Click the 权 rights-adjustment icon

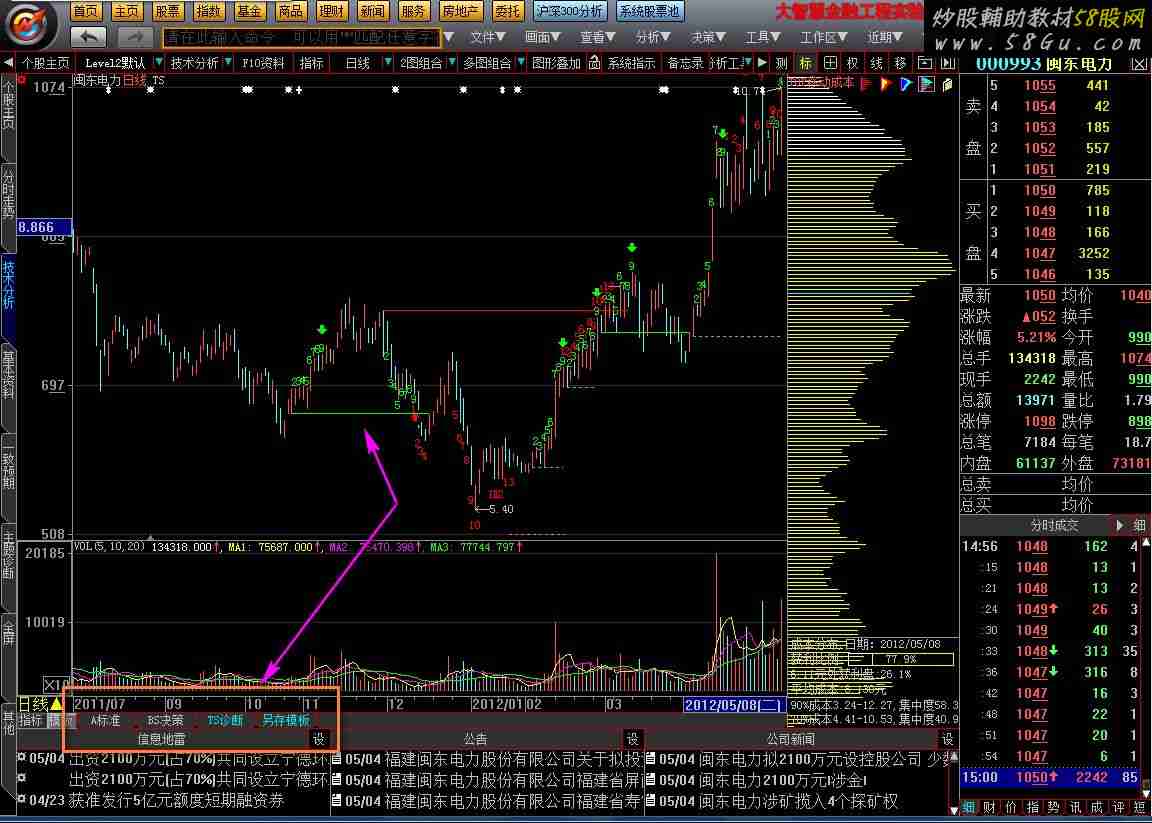853,63
